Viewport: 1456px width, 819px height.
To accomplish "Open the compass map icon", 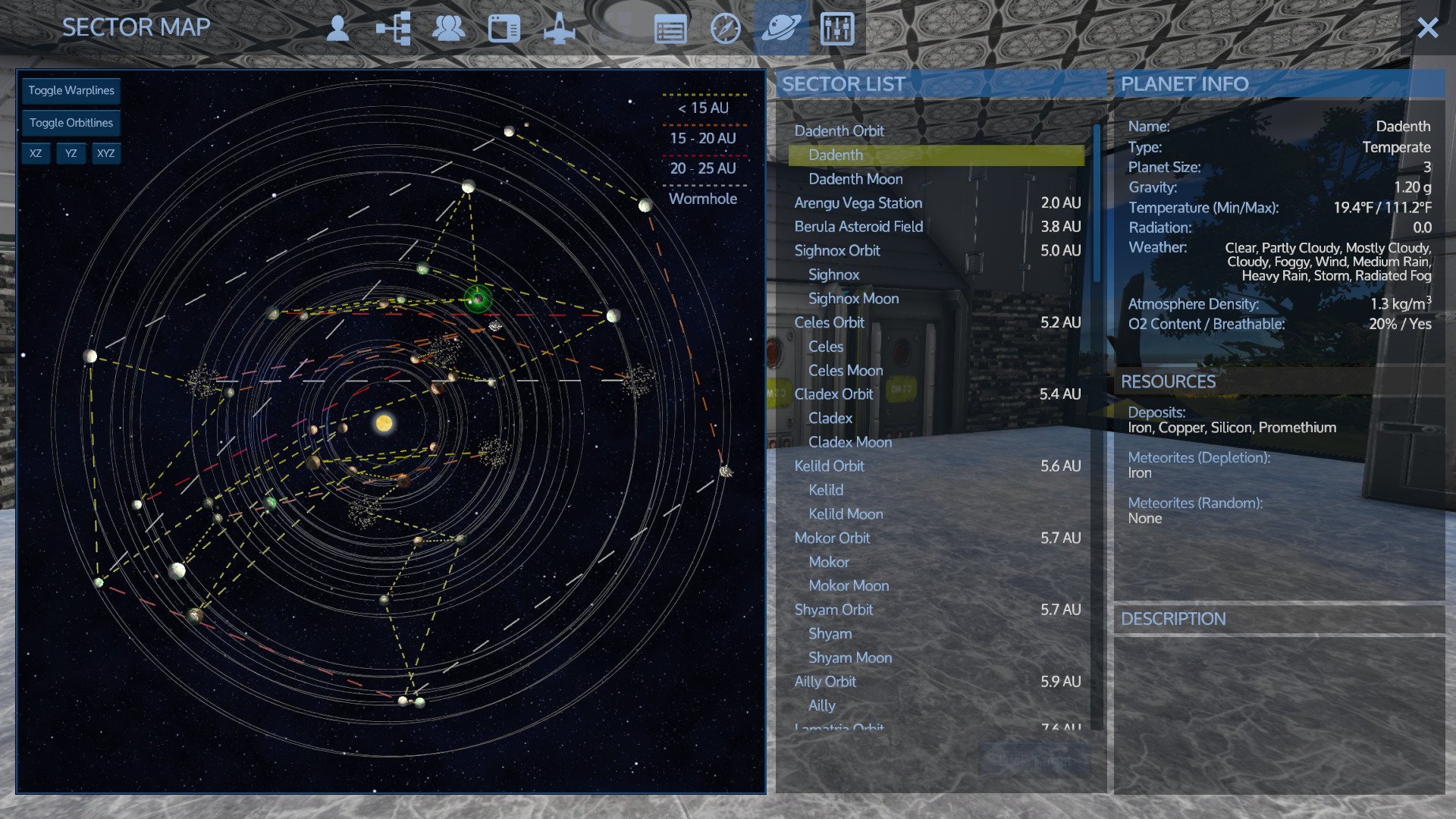I will 726,29.
